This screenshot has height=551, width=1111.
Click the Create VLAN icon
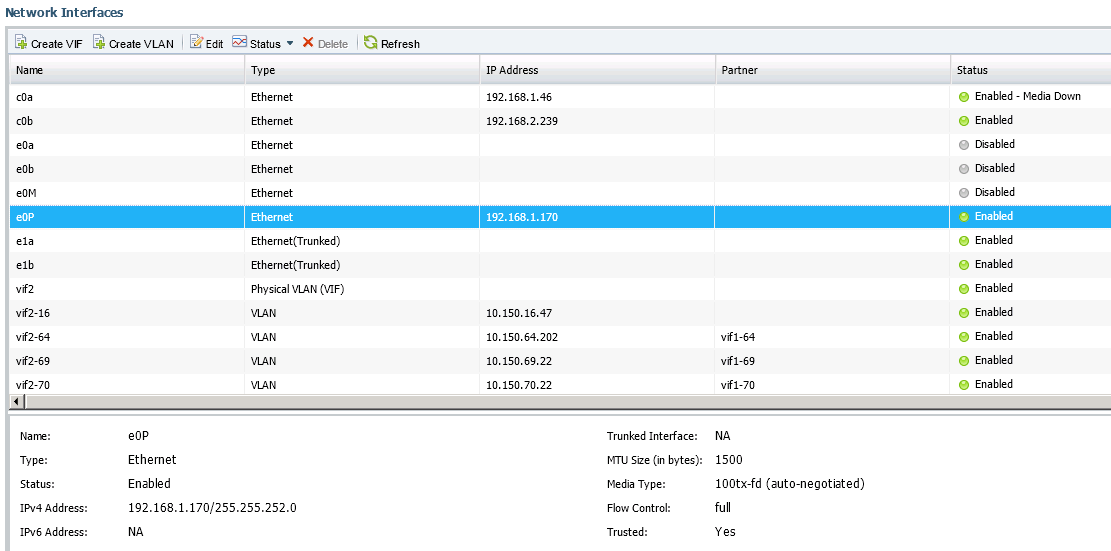(99, 43)
